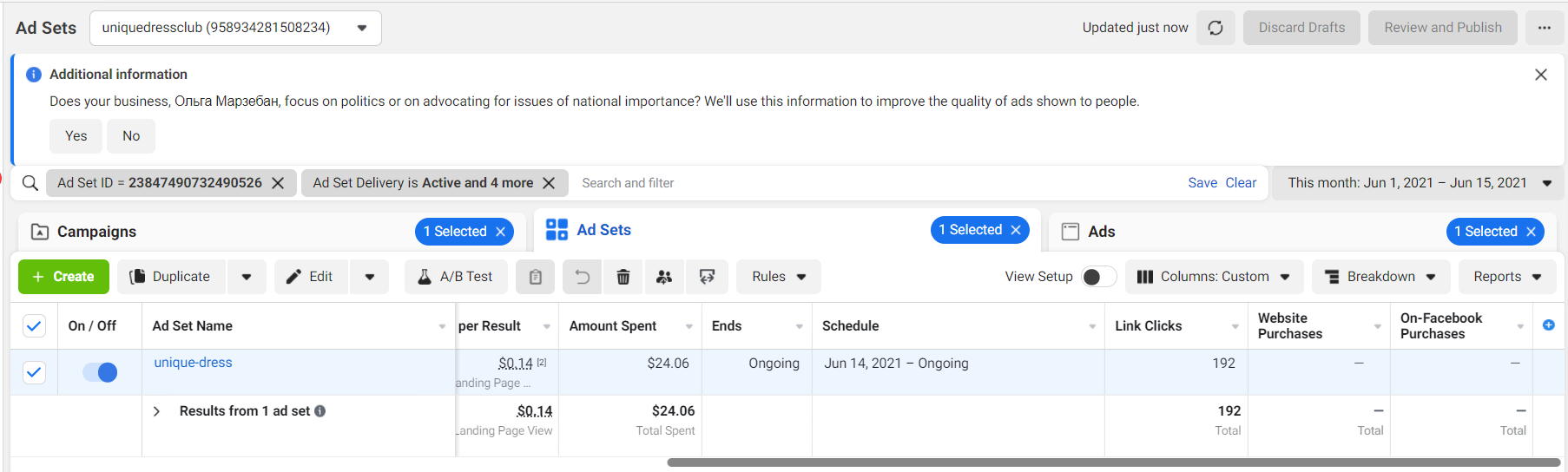Toggle the unique-dress ad set off
This screenshot has width=1568, height=472.
(100, 372)
